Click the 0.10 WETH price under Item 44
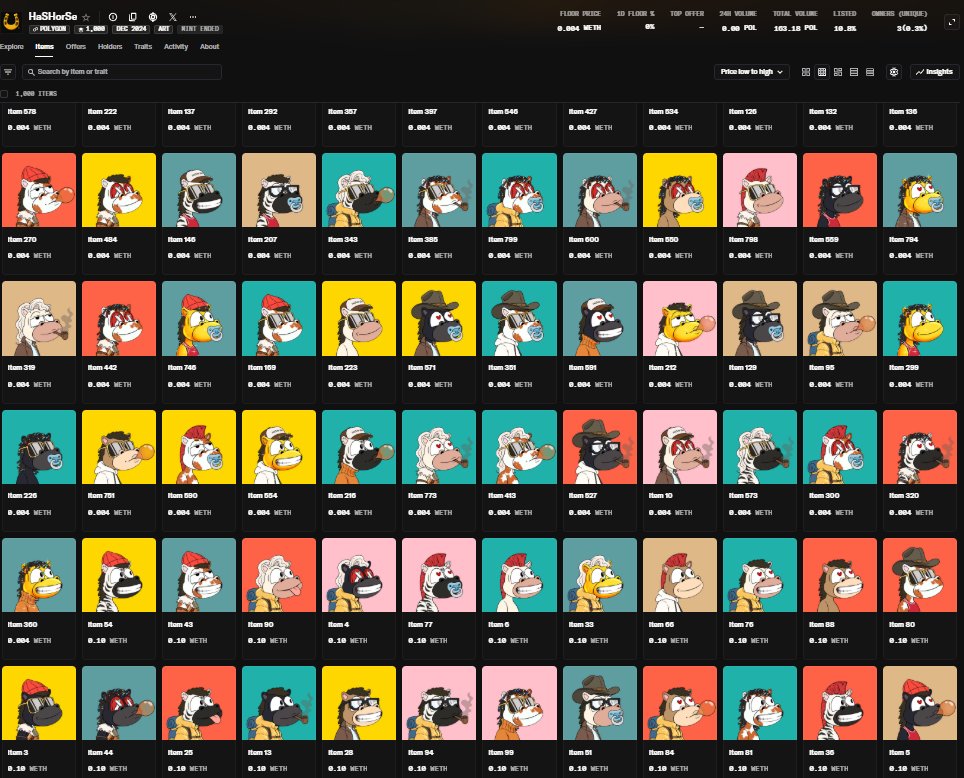 pyautogui.click(x=108, y=768)
